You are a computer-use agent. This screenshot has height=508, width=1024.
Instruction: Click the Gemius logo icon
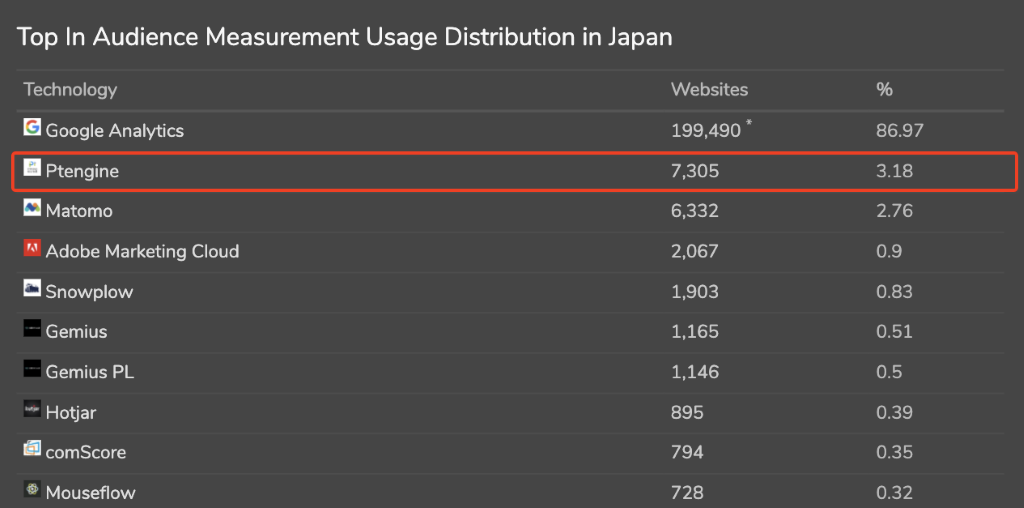click(32, 329)
